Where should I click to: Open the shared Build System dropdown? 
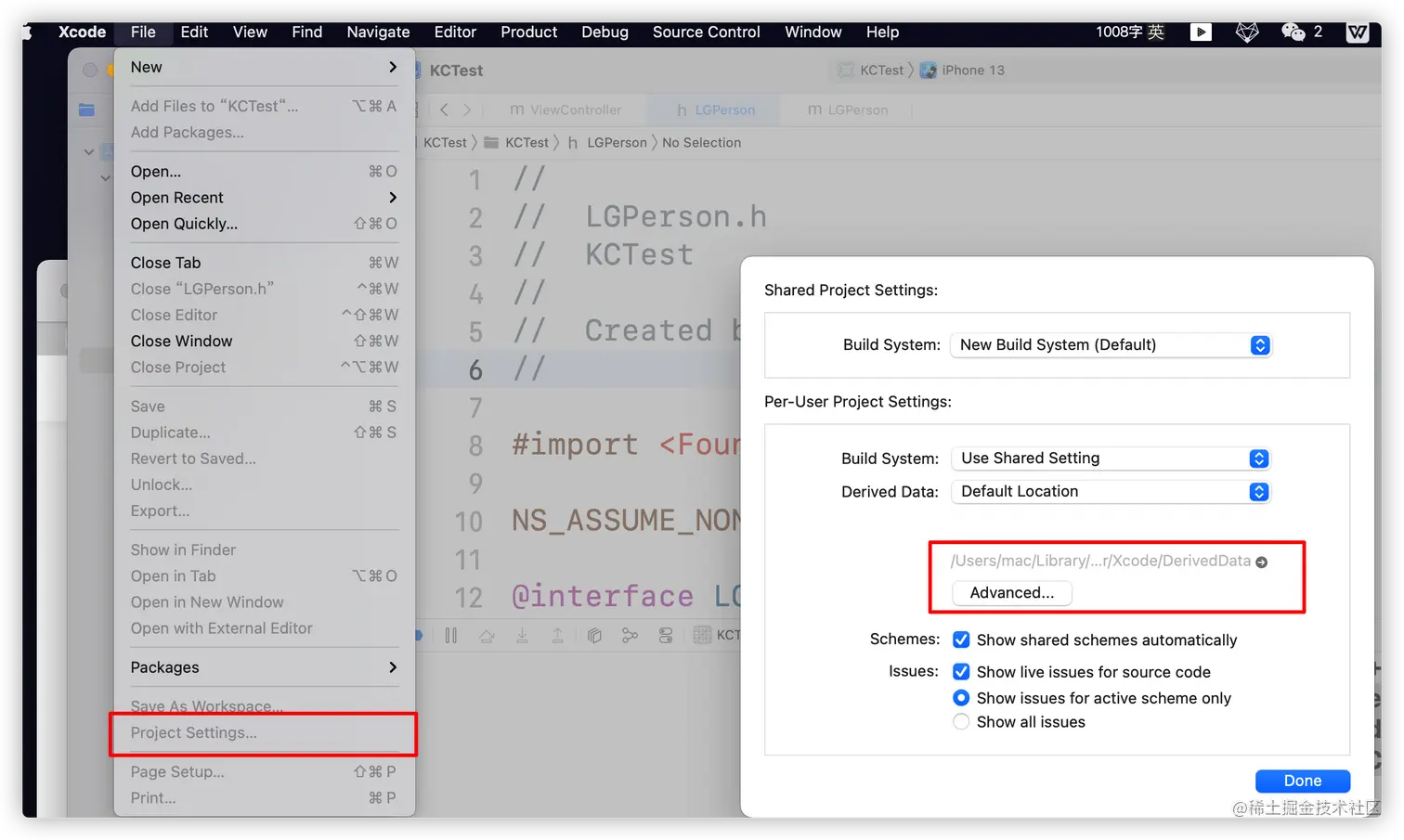[1110, 345]
